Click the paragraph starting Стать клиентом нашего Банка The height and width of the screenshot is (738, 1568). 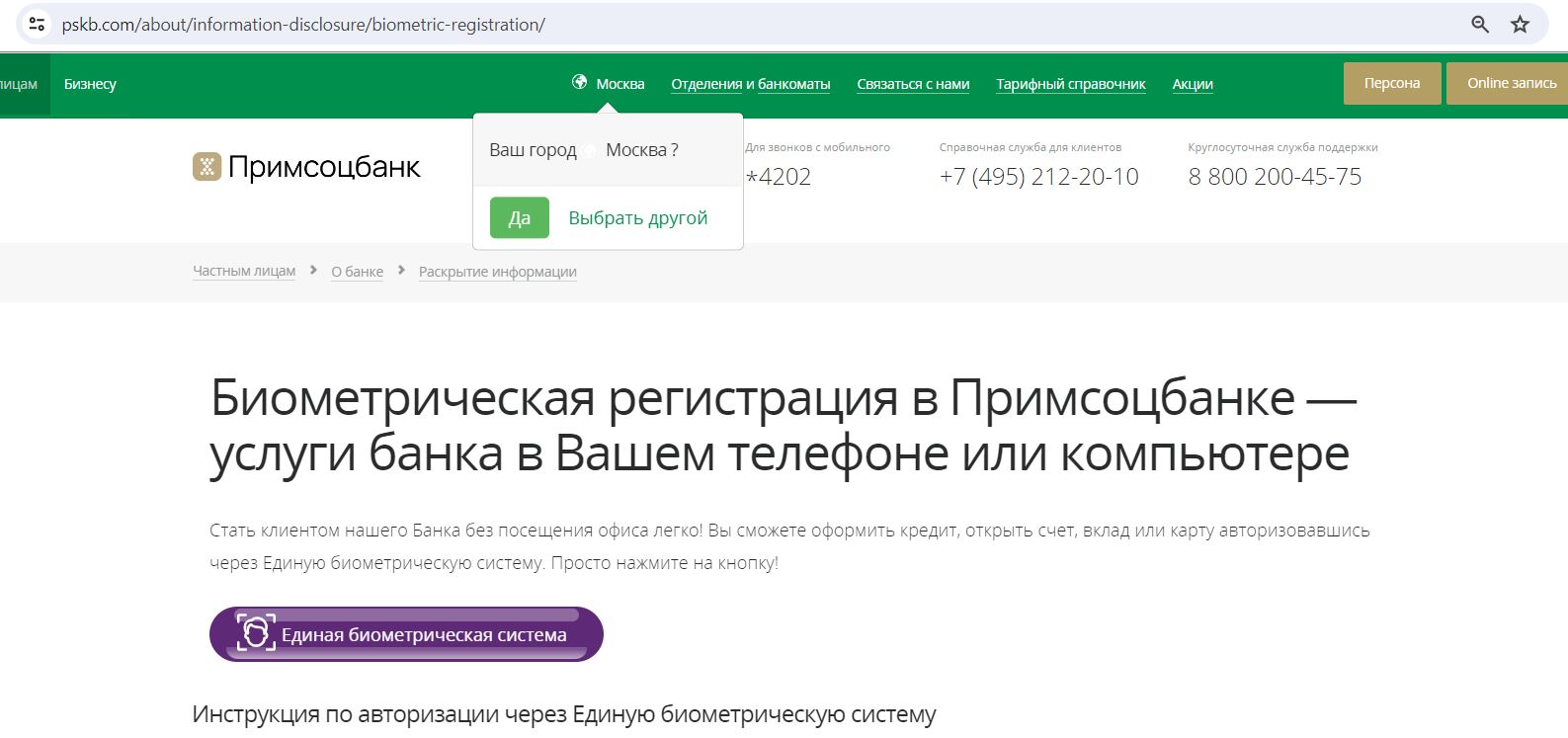(789, 546)
